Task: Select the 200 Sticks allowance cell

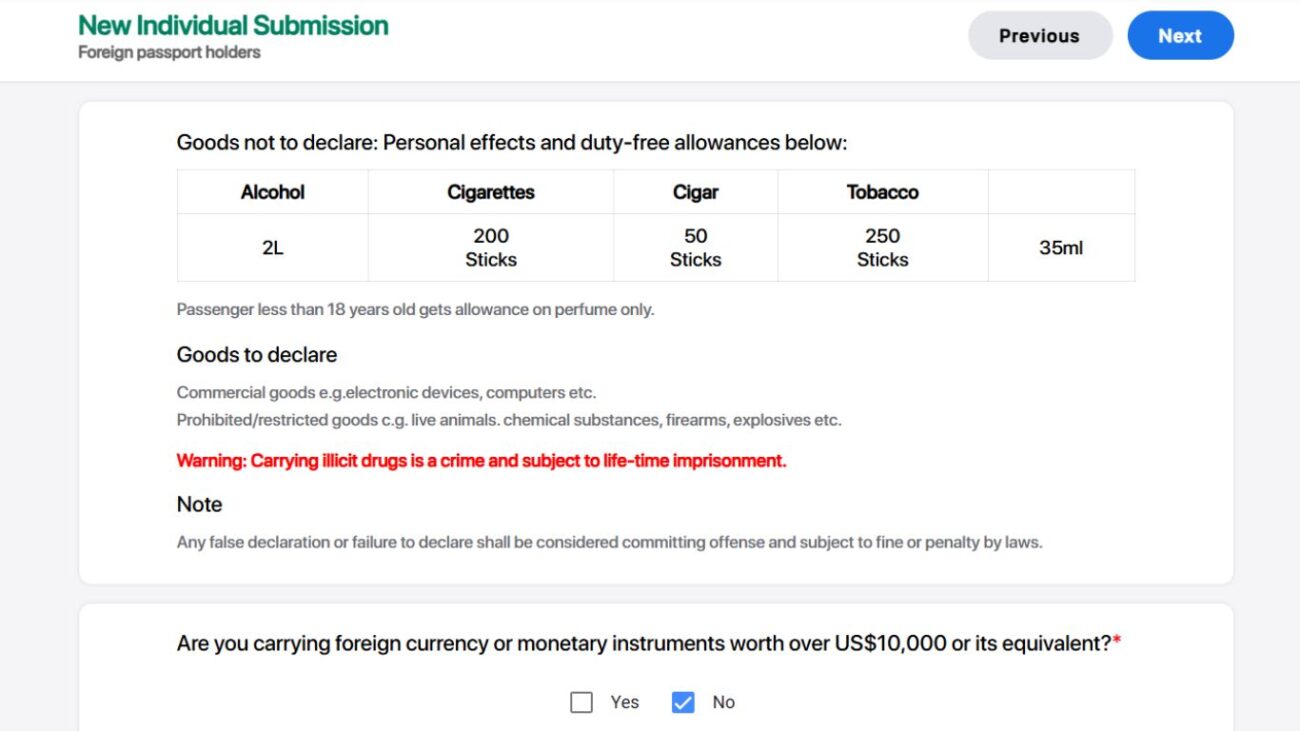Action: click(490, 248)
